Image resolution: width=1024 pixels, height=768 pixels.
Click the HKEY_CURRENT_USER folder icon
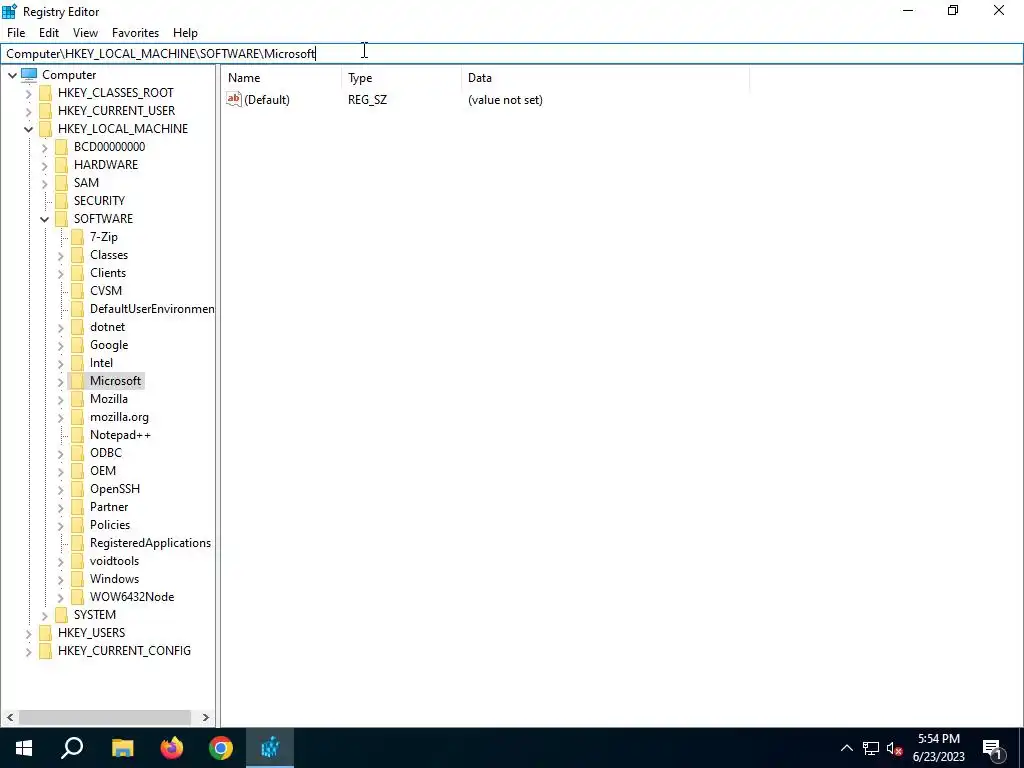coord(45,111)
